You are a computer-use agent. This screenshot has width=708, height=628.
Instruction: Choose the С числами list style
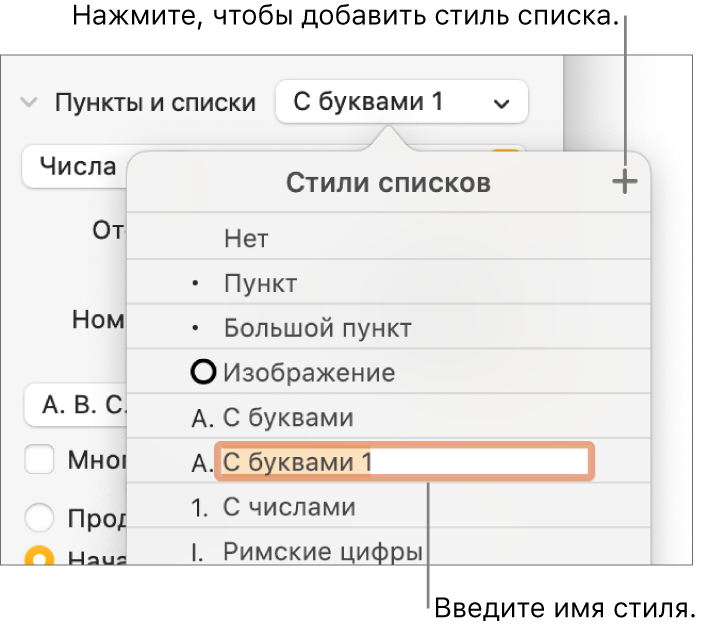click(388, 507)
